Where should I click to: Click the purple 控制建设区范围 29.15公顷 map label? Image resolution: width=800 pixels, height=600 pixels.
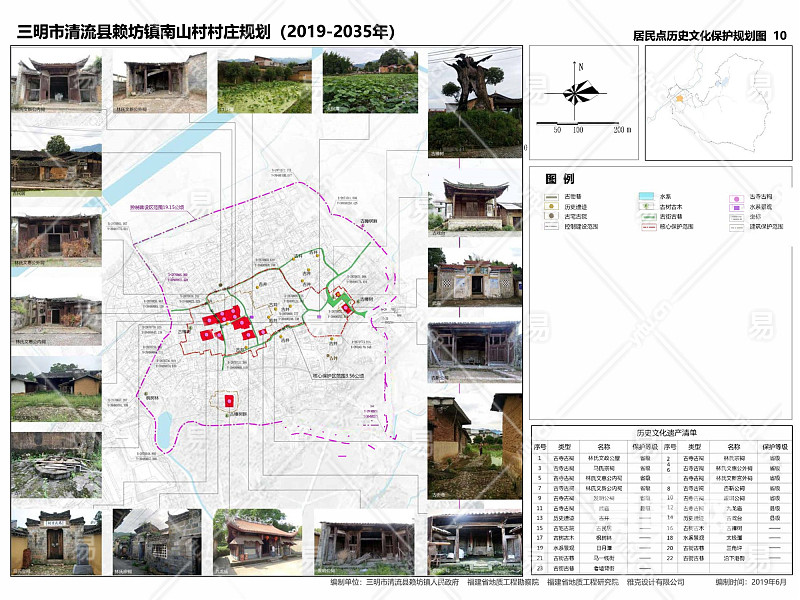[x=157, y=208]
